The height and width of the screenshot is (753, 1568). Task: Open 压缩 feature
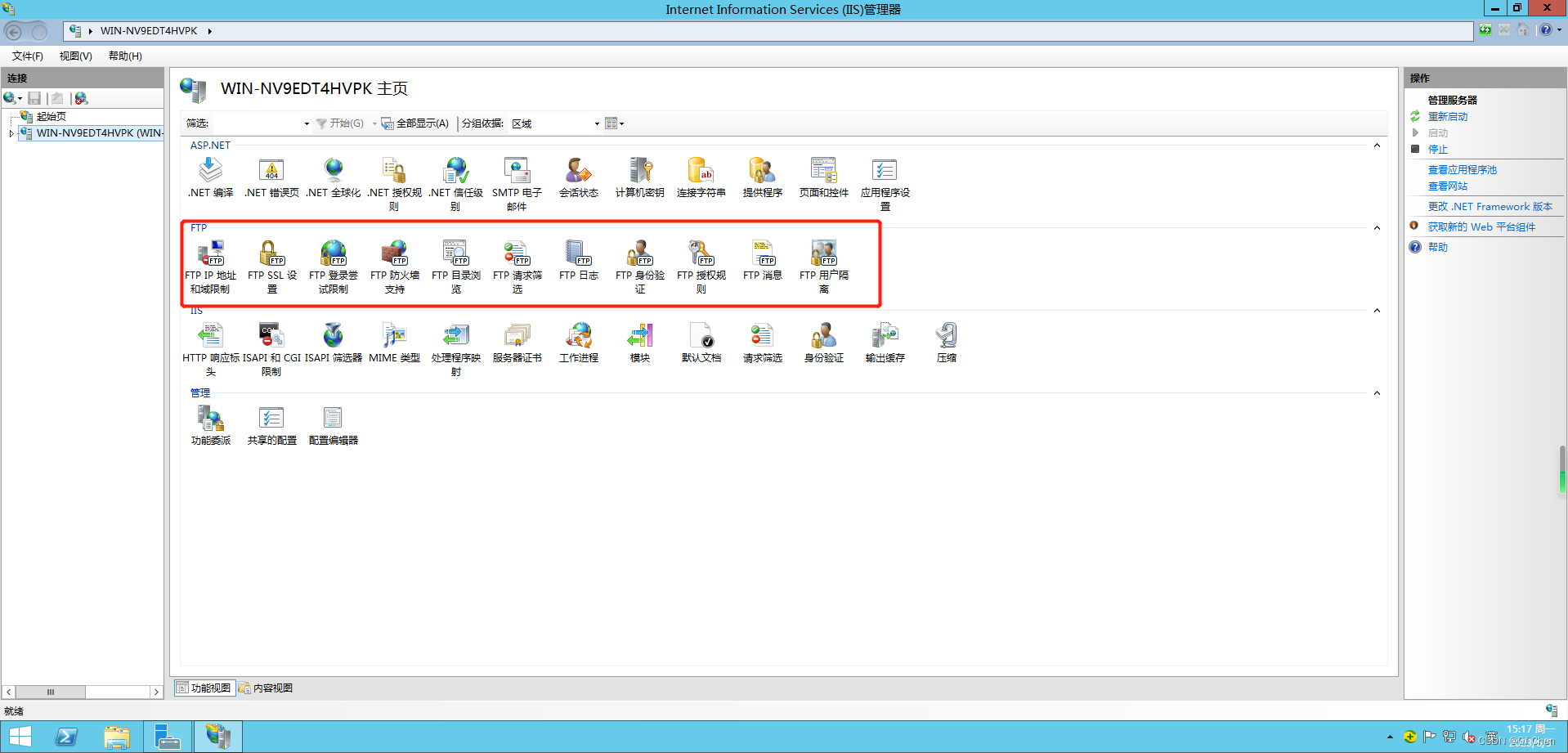point(947,343)
